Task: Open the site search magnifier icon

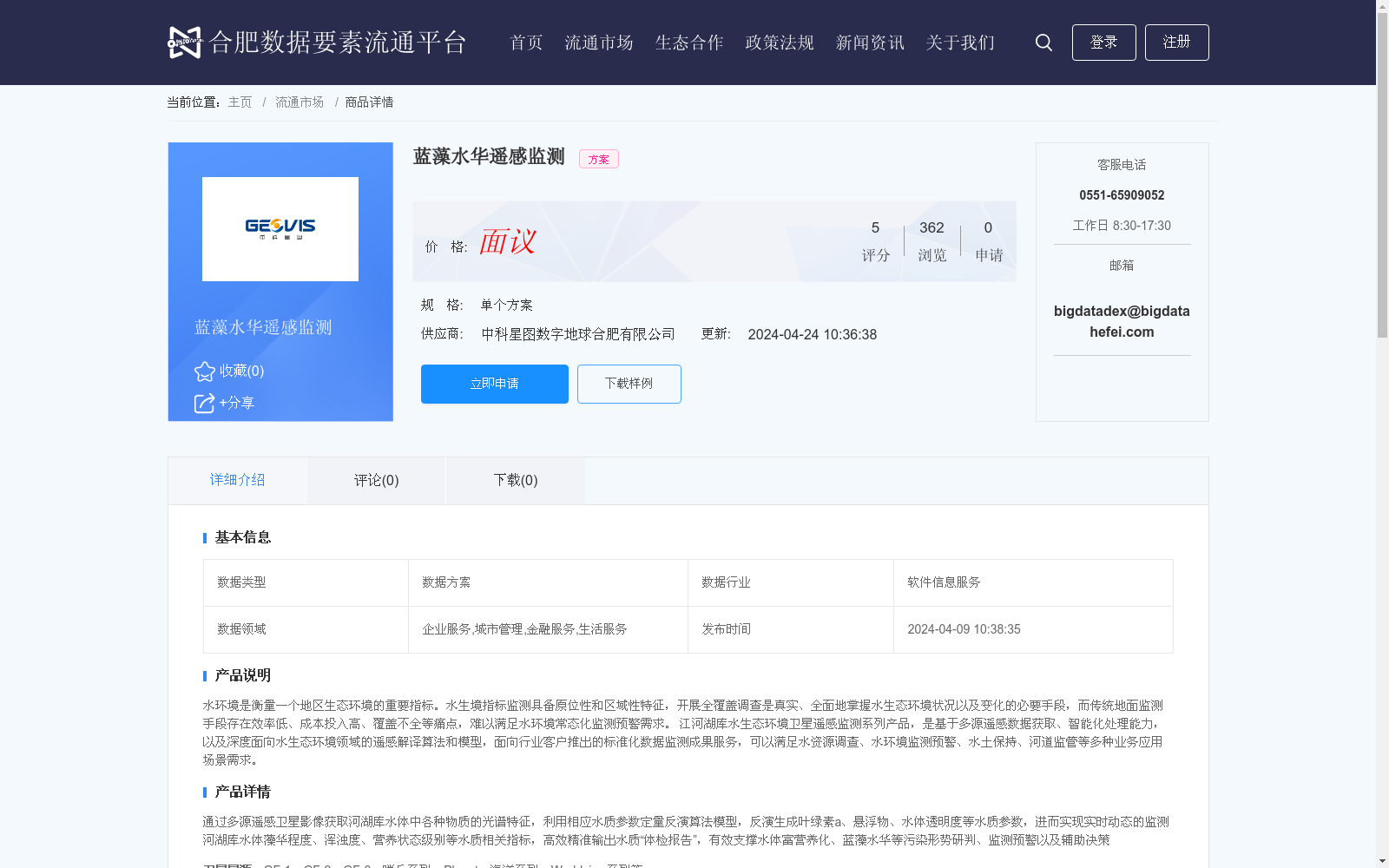Action: (x=1043, y=42)
